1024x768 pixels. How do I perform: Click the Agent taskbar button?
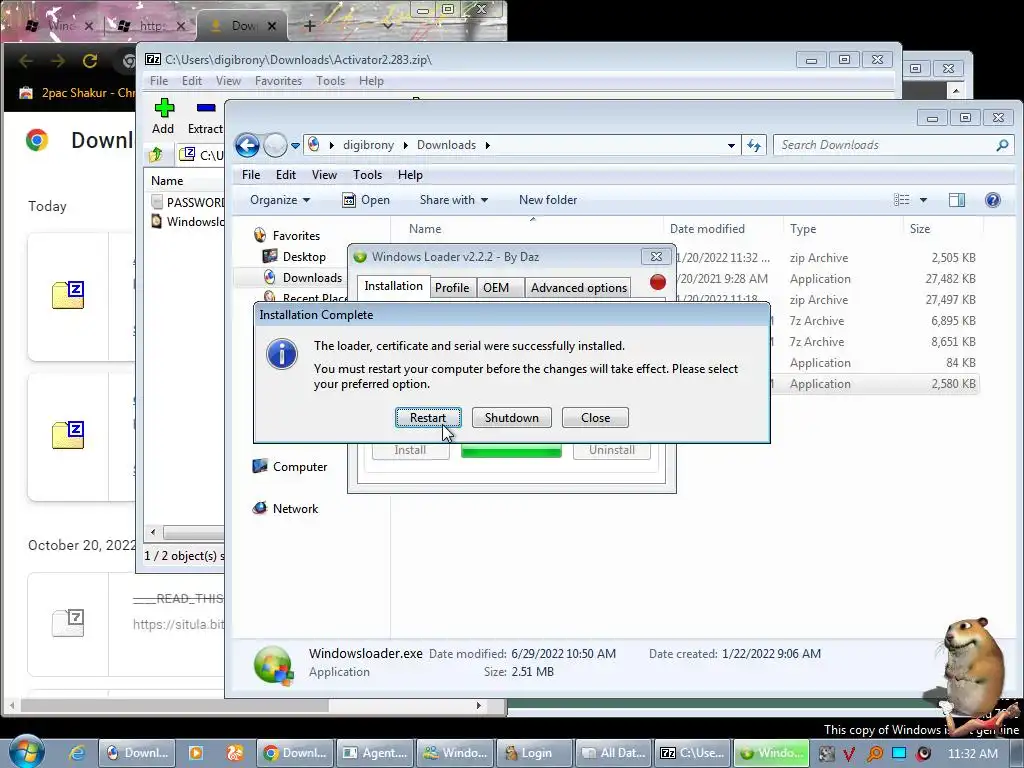(x=376, y=753)
